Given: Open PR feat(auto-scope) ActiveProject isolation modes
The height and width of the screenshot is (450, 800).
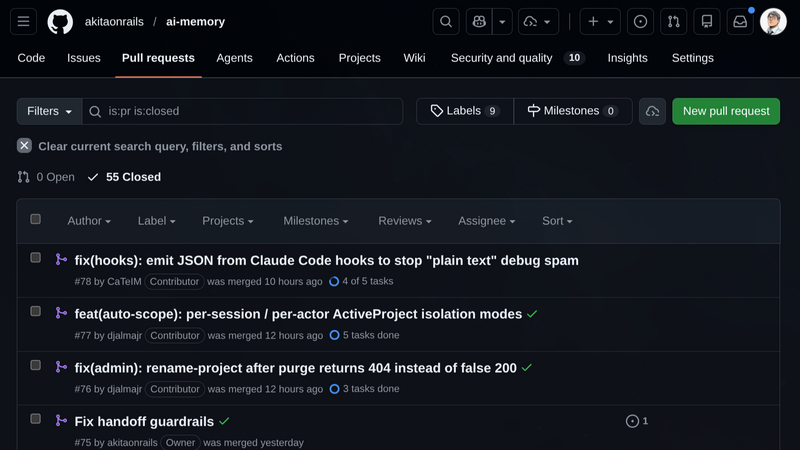Looking at the screenshot, I should click(x=298, y=314).
